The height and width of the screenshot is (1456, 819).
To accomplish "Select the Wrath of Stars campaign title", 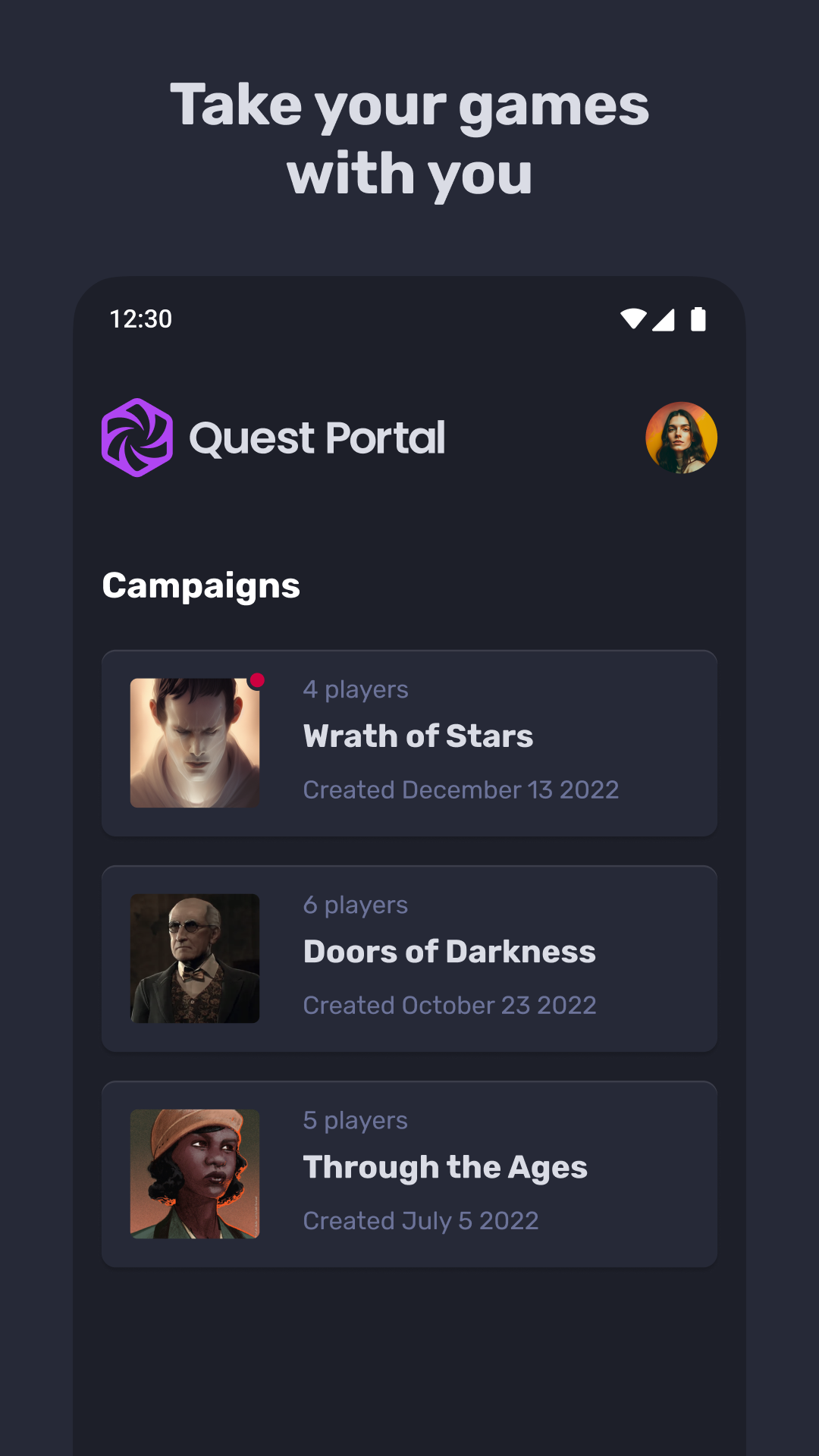I will tap(418, 736).
